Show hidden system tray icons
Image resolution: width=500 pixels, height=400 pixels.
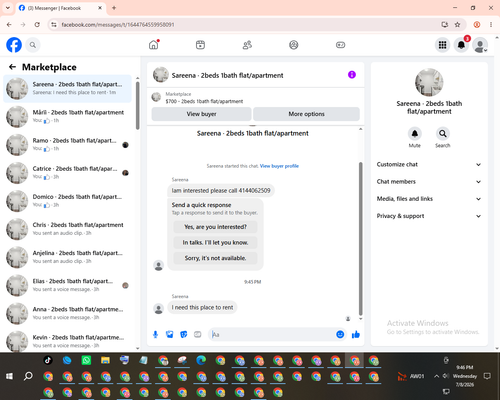pyautogui.click(x=436, y=376)
